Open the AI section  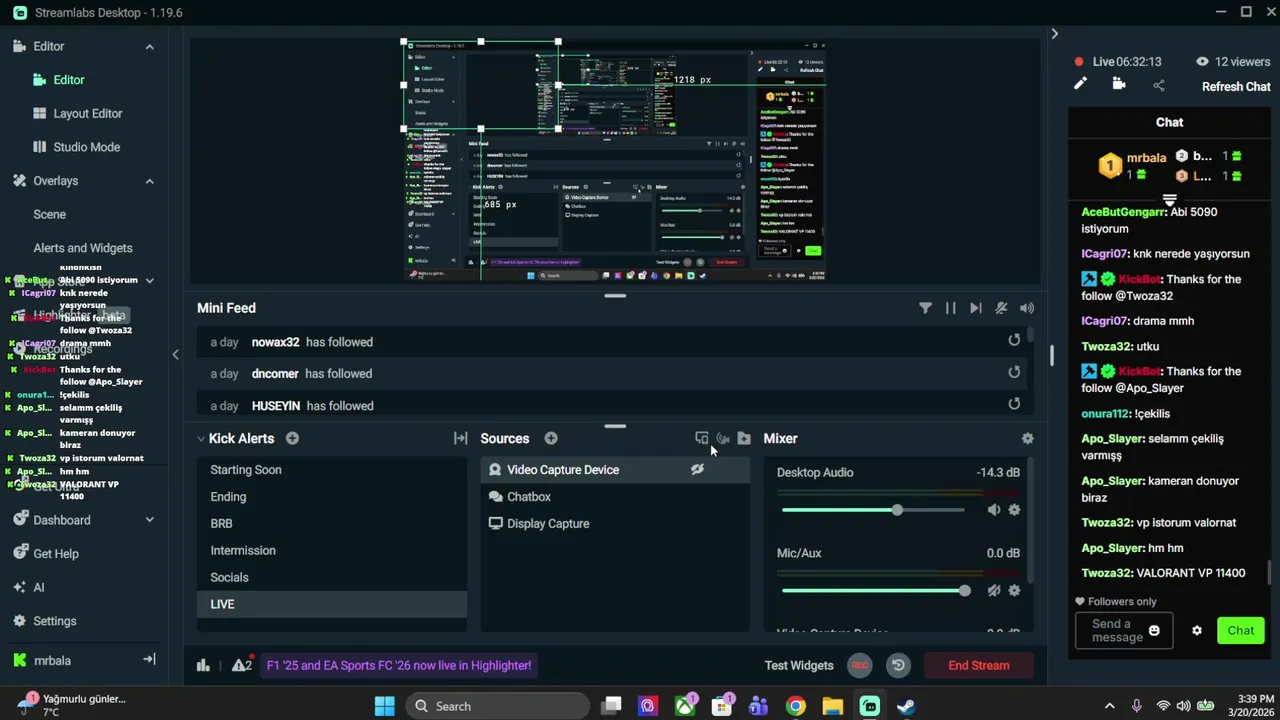tap(38, 588)
